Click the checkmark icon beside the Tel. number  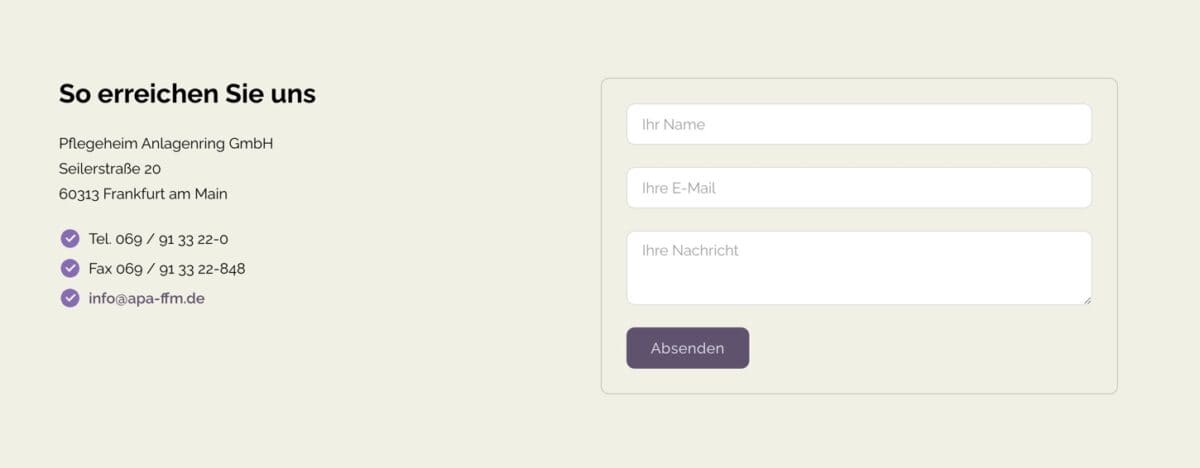(x=70, y=238)
